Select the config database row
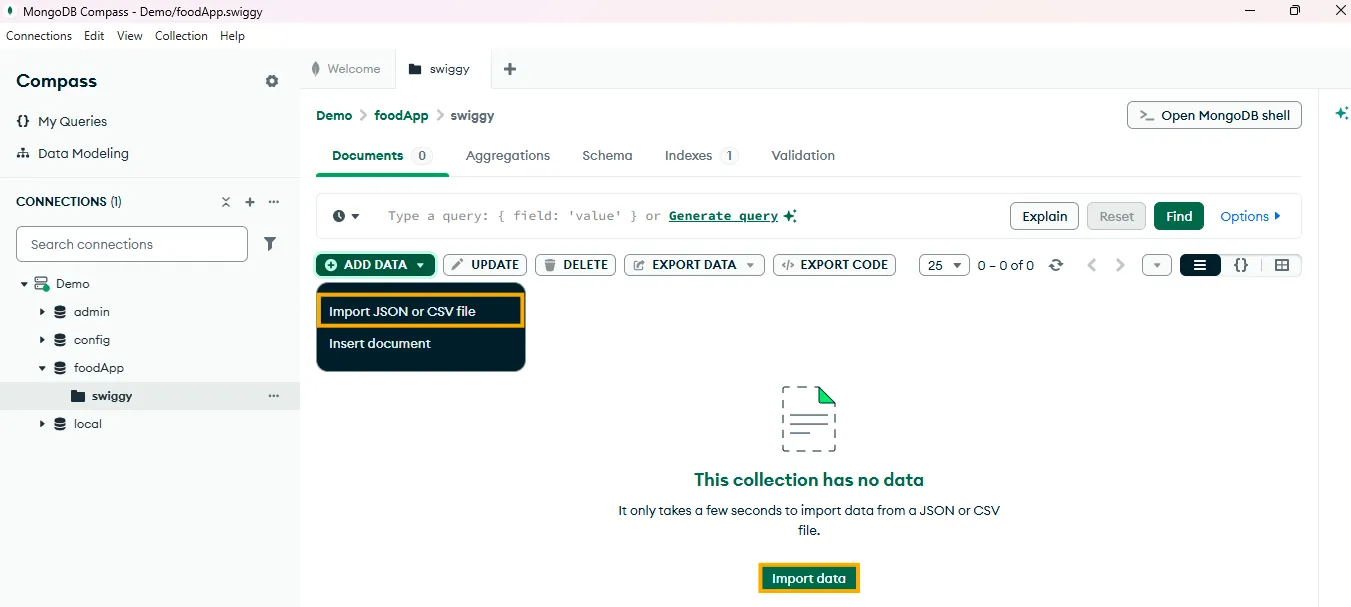Image resolution: width=1351 pixels, height=607 pixels. (150, 340)
